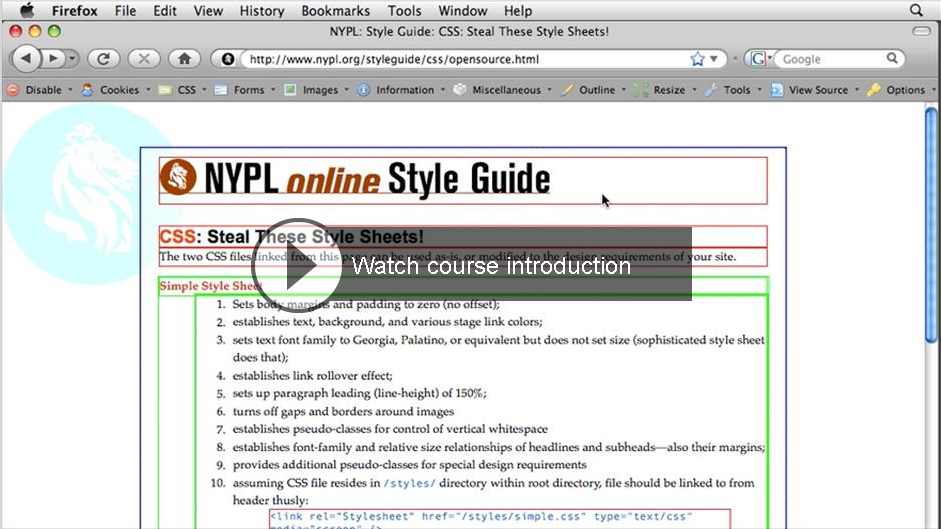Viewport: 941px width, 529px height.
Task: Open the Firefox application menu
Action: [74, 11]
